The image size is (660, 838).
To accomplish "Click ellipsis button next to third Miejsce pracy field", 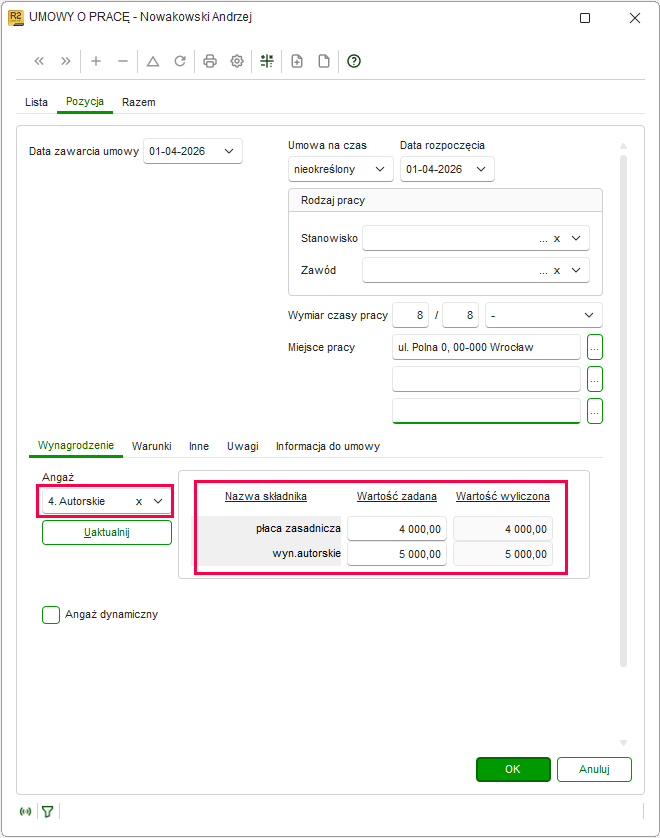I will 595,412.
